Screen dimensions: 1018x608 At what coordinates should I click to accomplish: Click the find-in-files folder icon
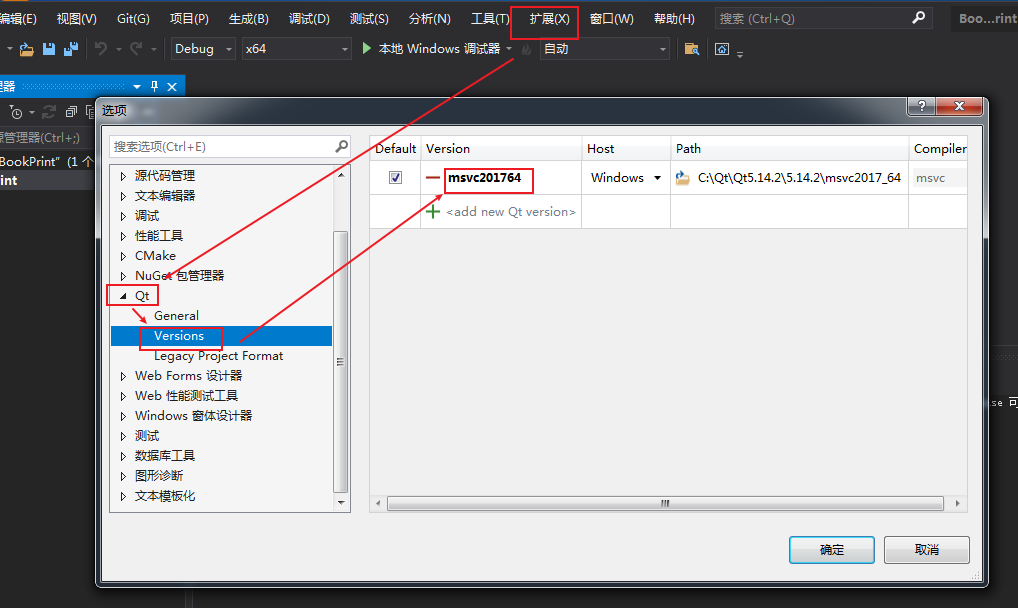coord(692,49)
